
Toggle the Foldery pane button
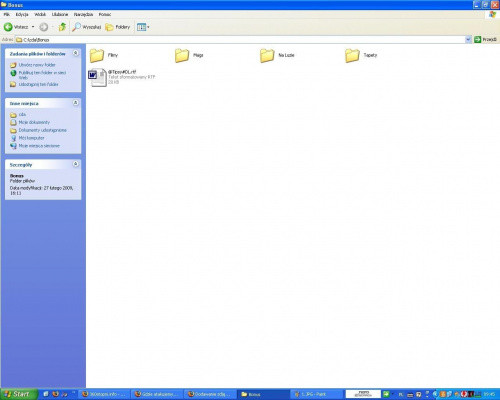tap(118, 27)
